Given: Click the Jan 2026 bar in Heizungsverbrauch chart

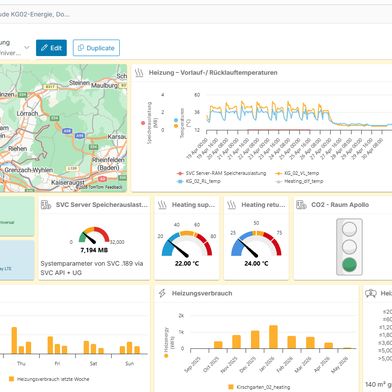Looking at the screenshot, I should point(273,337).
